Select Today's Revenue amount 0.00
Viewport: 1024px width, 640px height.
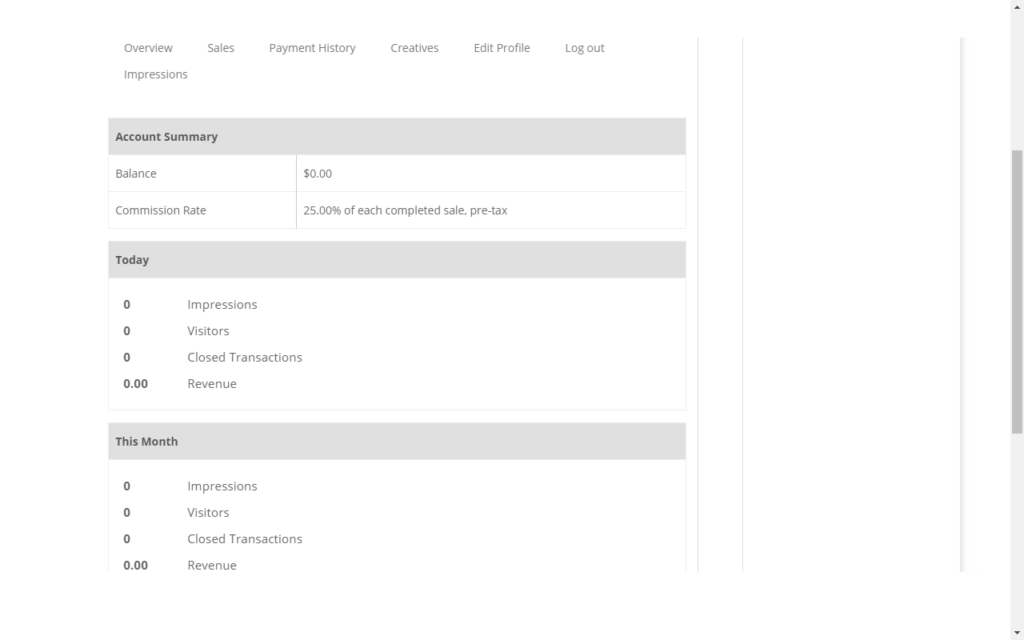click(136, 383)
